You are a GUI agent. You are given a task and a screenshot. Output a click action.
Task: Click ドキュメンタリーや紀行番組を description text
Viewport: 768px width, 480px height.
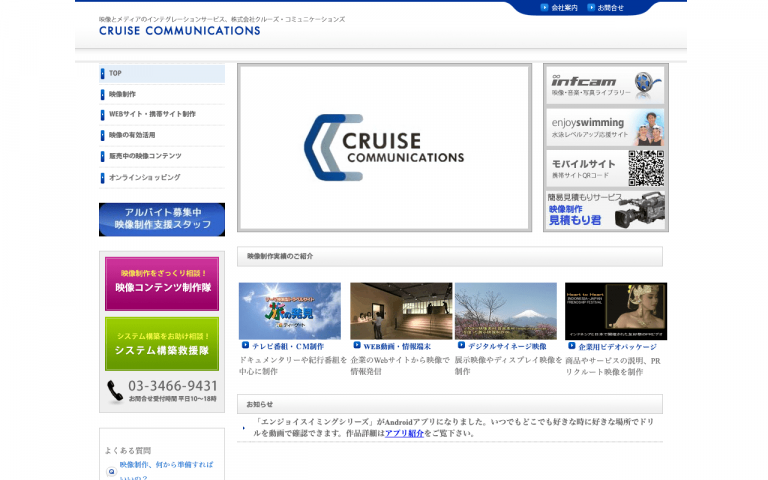pyautogui.click(x=293, y=360)
